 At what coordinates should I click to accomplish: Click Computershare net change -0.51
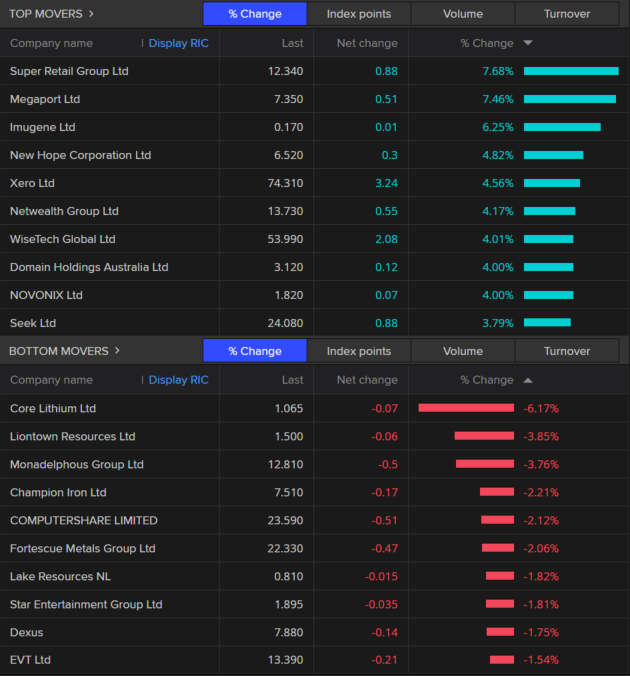click(385, 520)
